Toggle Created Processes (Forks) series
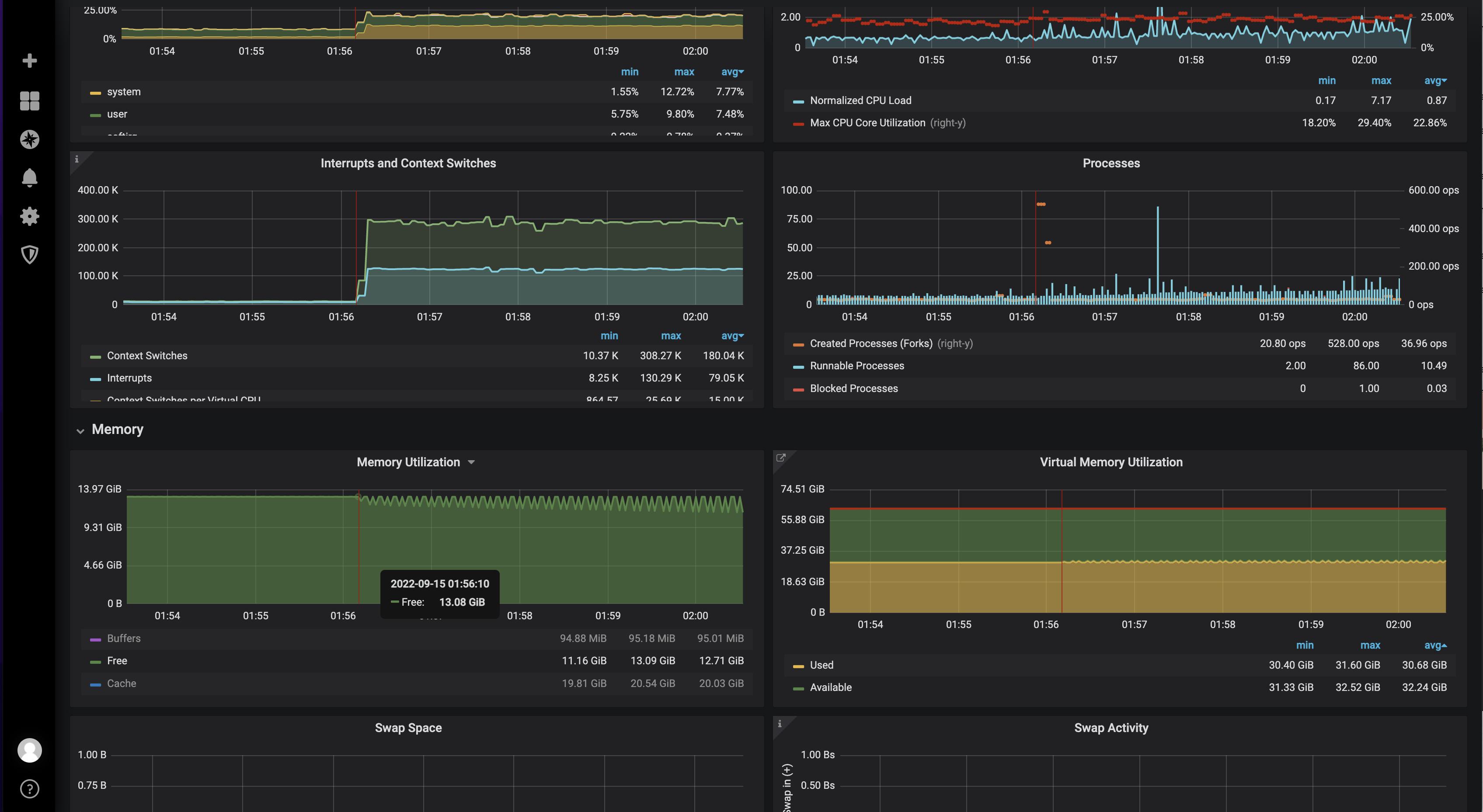1483x812 pixels. tap(870, 344)
